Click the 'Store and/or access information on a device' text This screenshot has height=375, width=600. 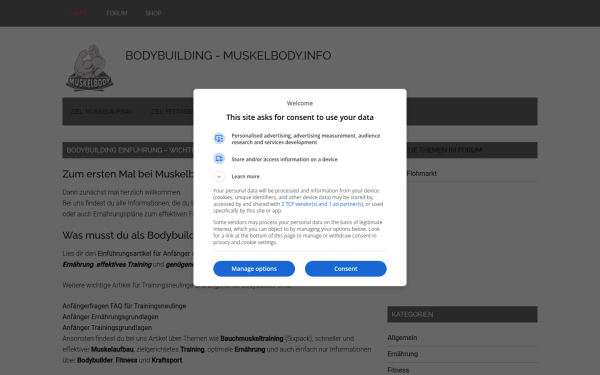tap(284, 159)
